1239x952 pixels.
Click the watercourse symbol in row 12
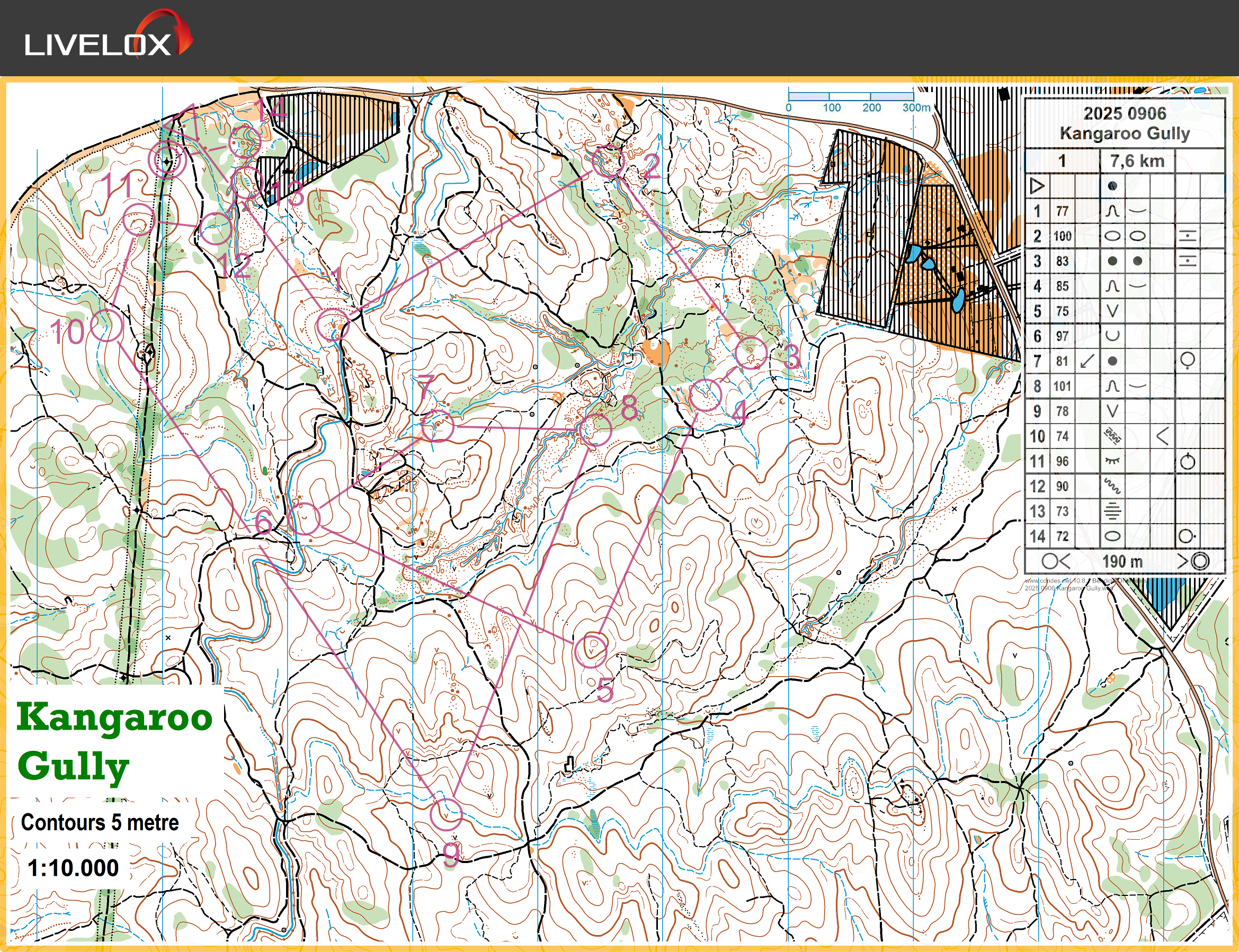coord(1112,486)
